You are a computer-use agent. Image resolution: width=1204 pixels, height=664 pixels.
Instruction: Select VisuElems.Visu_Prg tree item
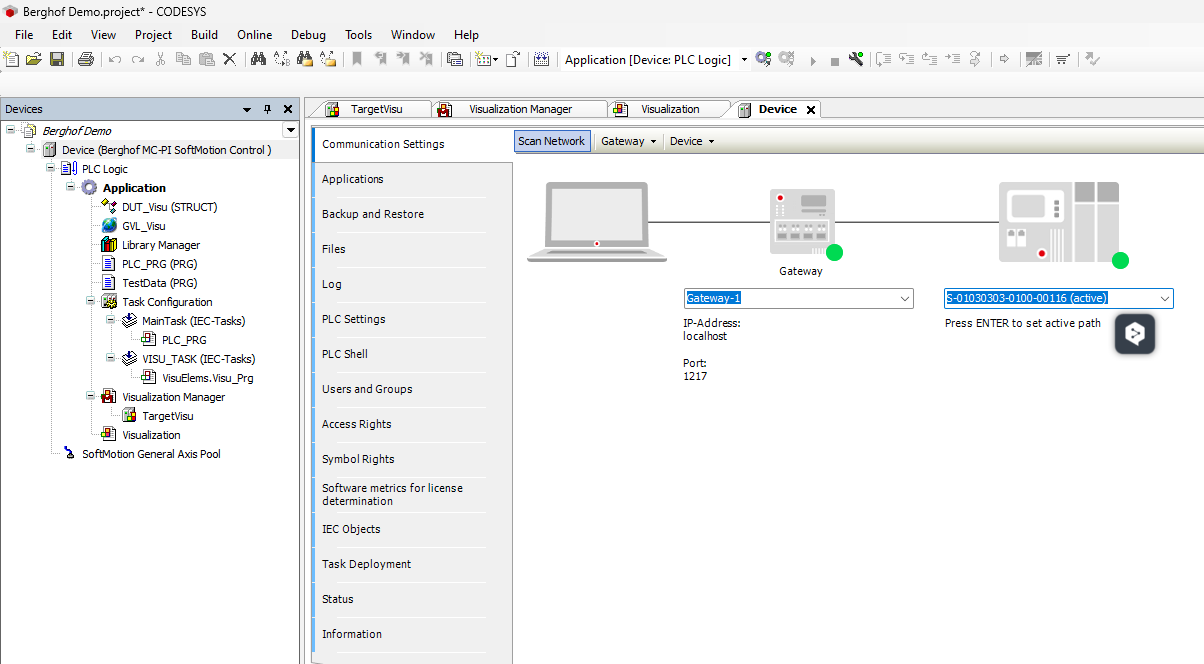[x=207, y=378]
